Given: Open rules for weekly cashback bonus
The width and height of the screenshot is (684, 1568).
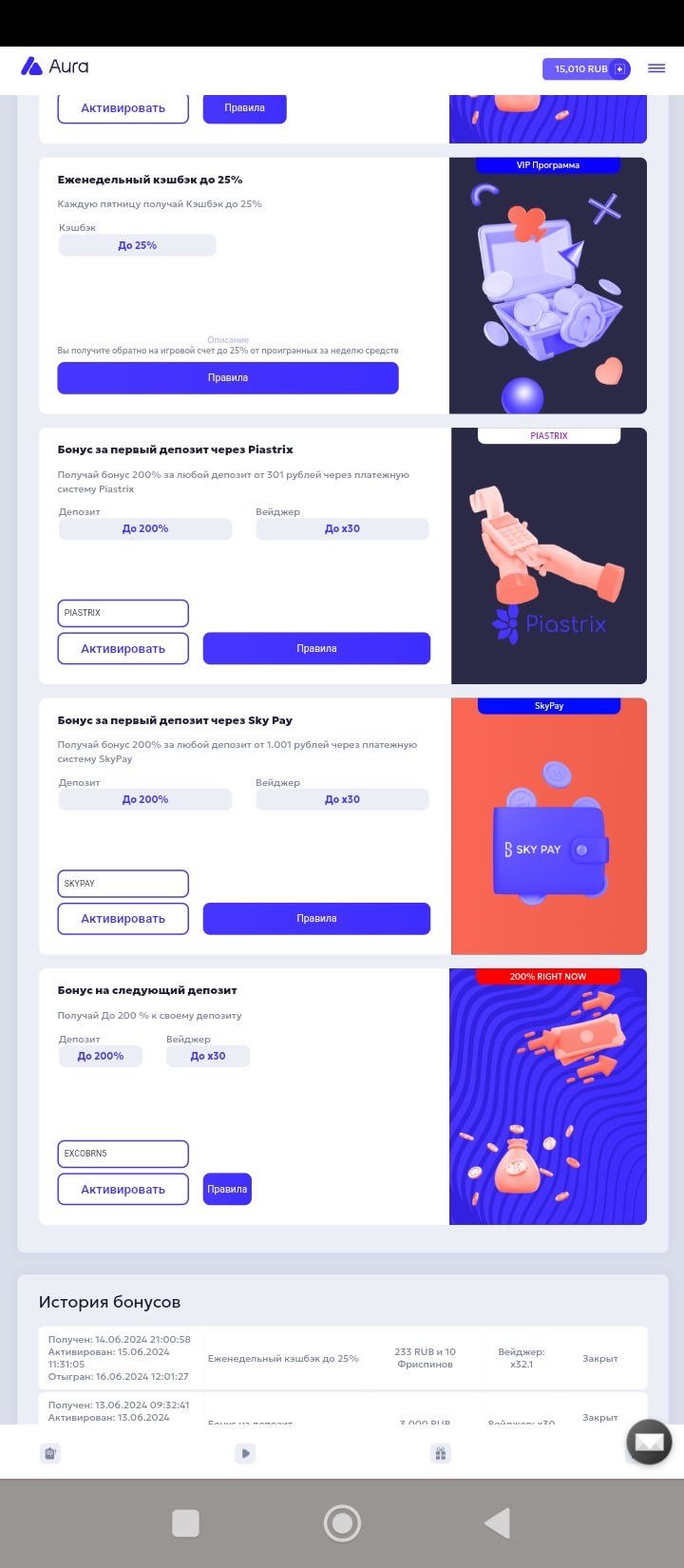Looking at the screenshot, I should pyautogui.click(x=228, y=378).
